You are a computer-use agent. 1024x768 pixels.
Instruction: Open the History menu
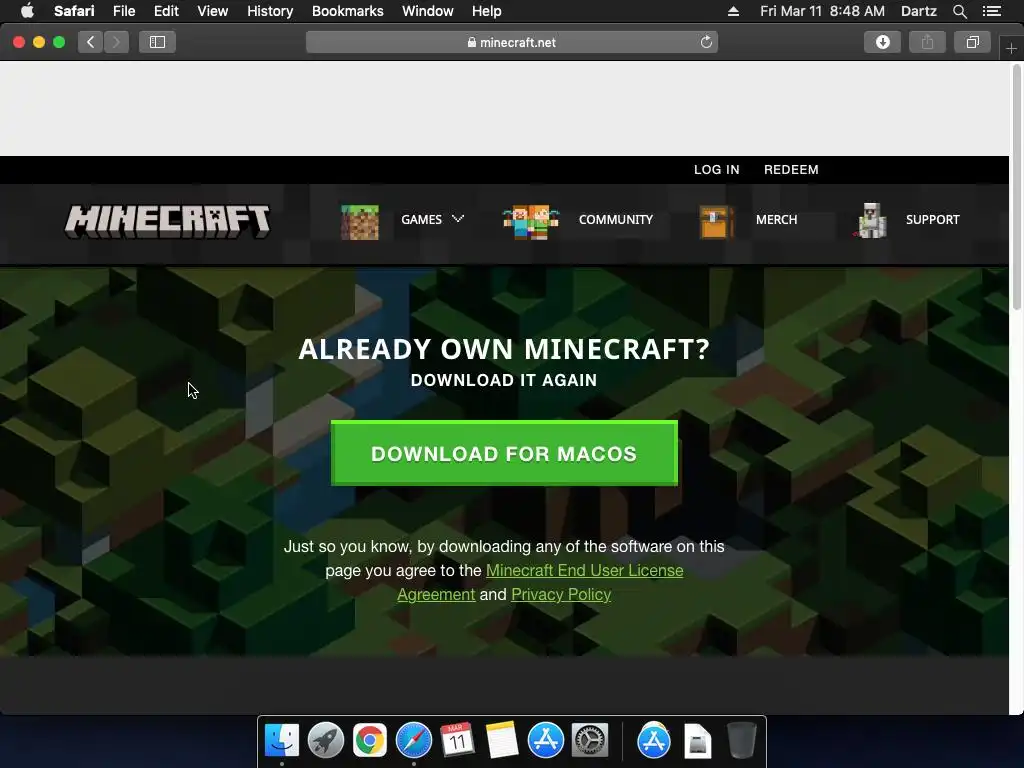click(x=270, y=11)
